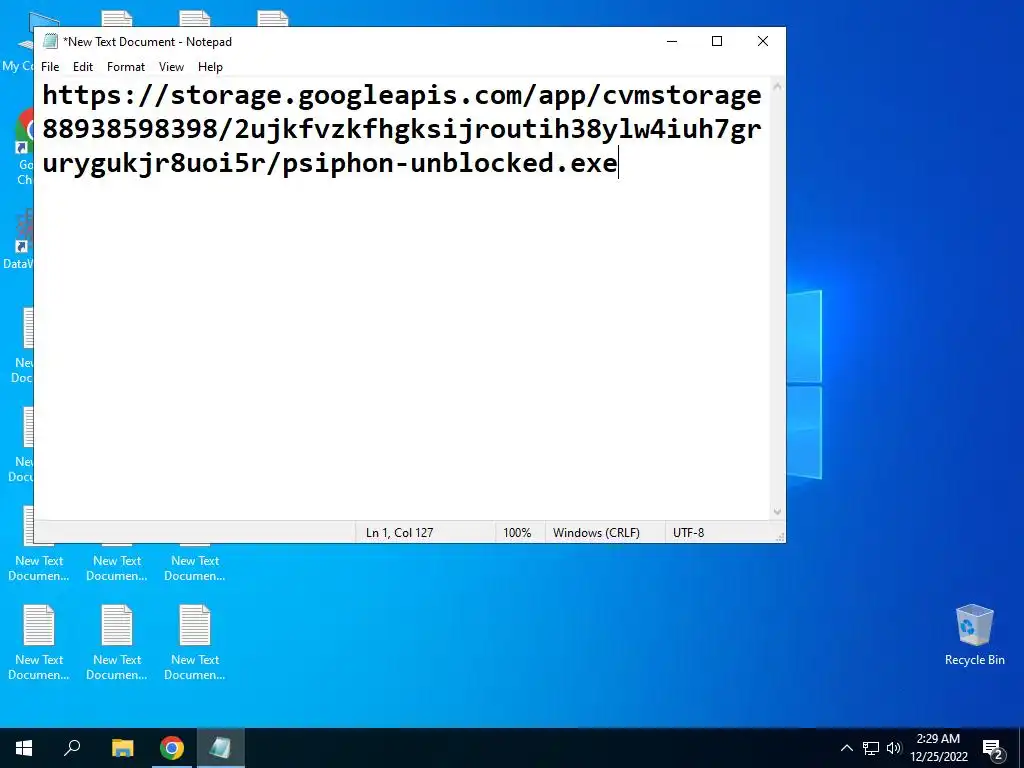The height and width of the screenshot is (768, 1024).
Task: Open the View menu in Notepad
Action: point(171,67)
